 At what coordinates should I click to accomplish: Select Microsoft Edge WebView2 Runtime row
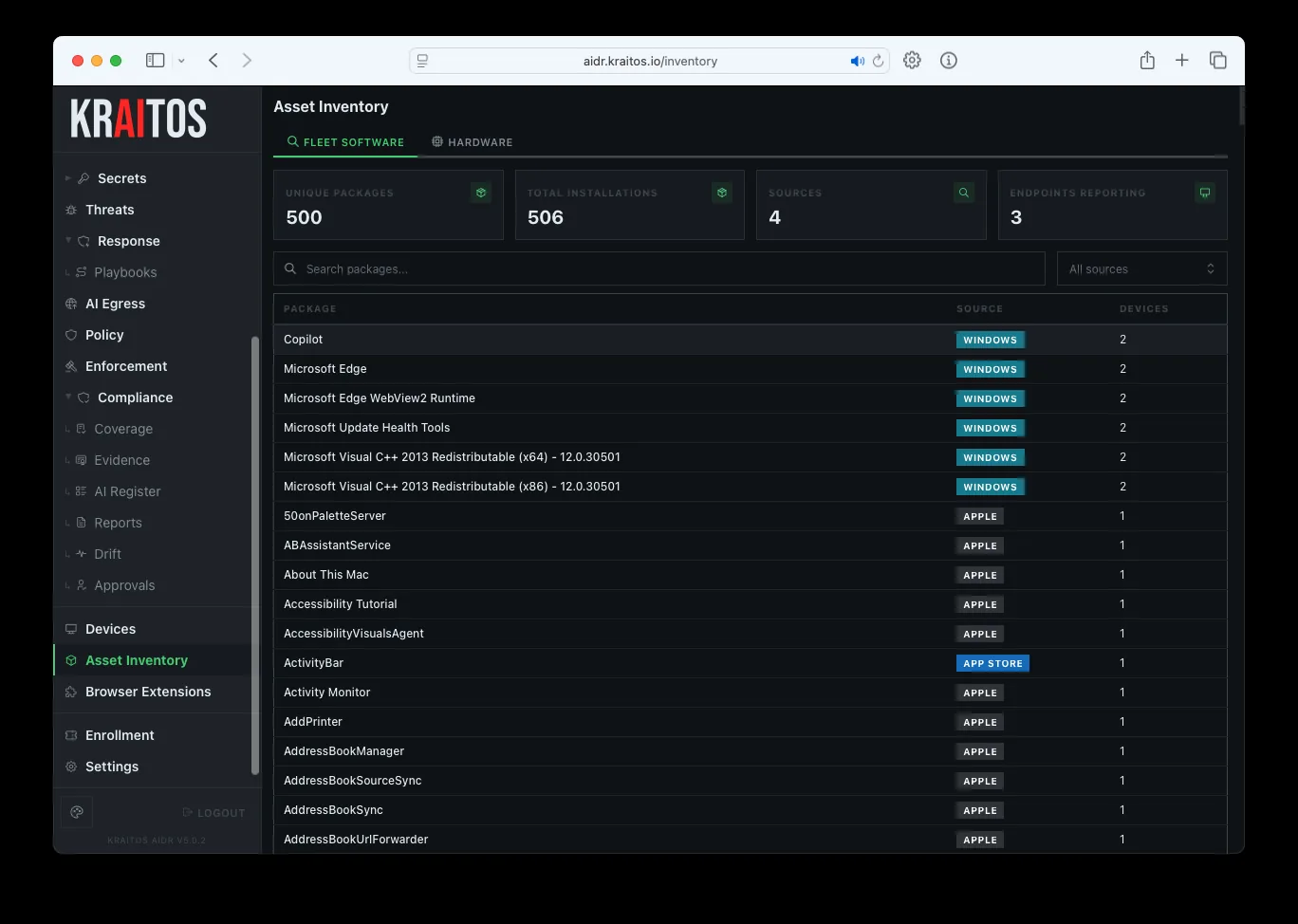pos(750,398)
